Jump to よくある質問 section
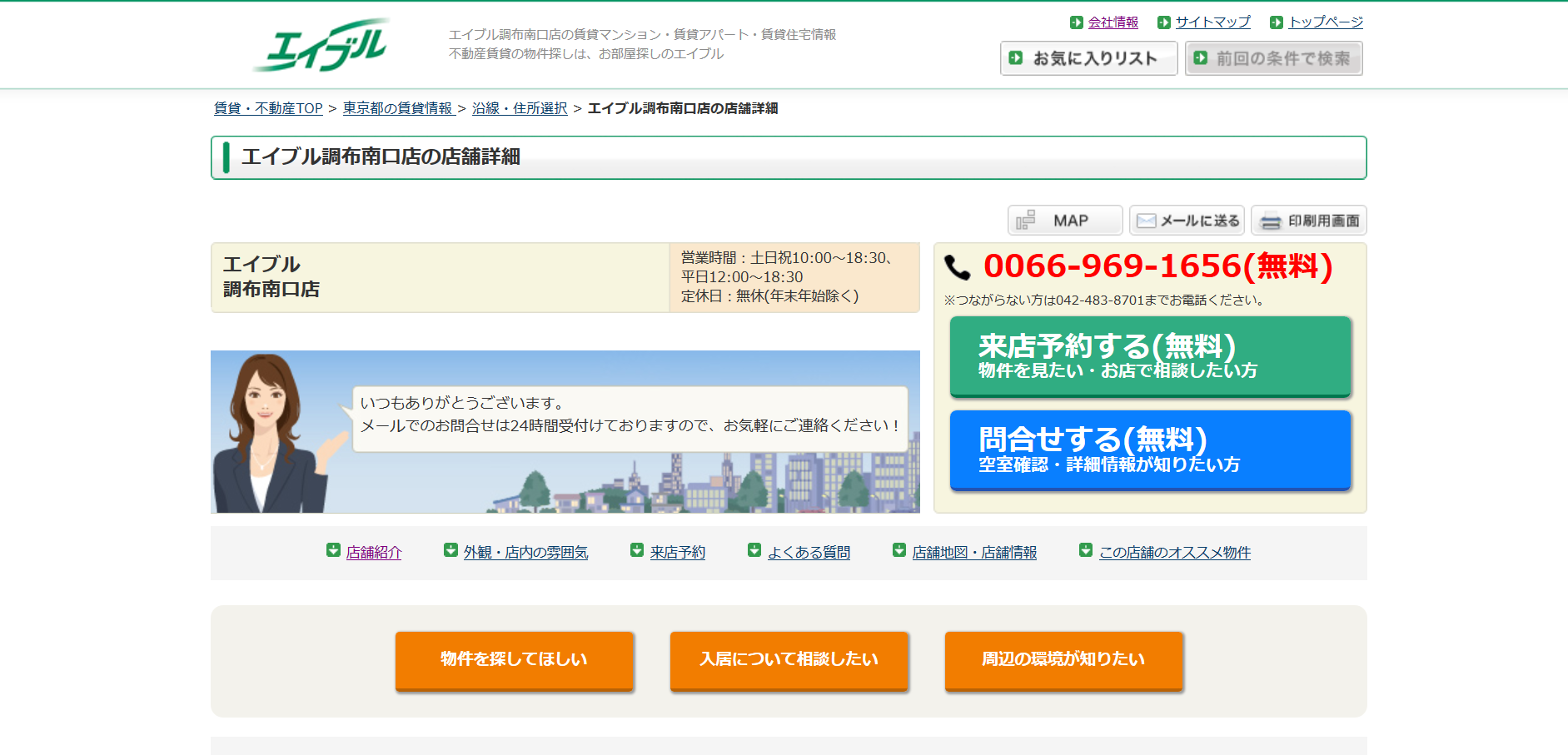This screenshot has height=755, width=1568. click(809, 553)
